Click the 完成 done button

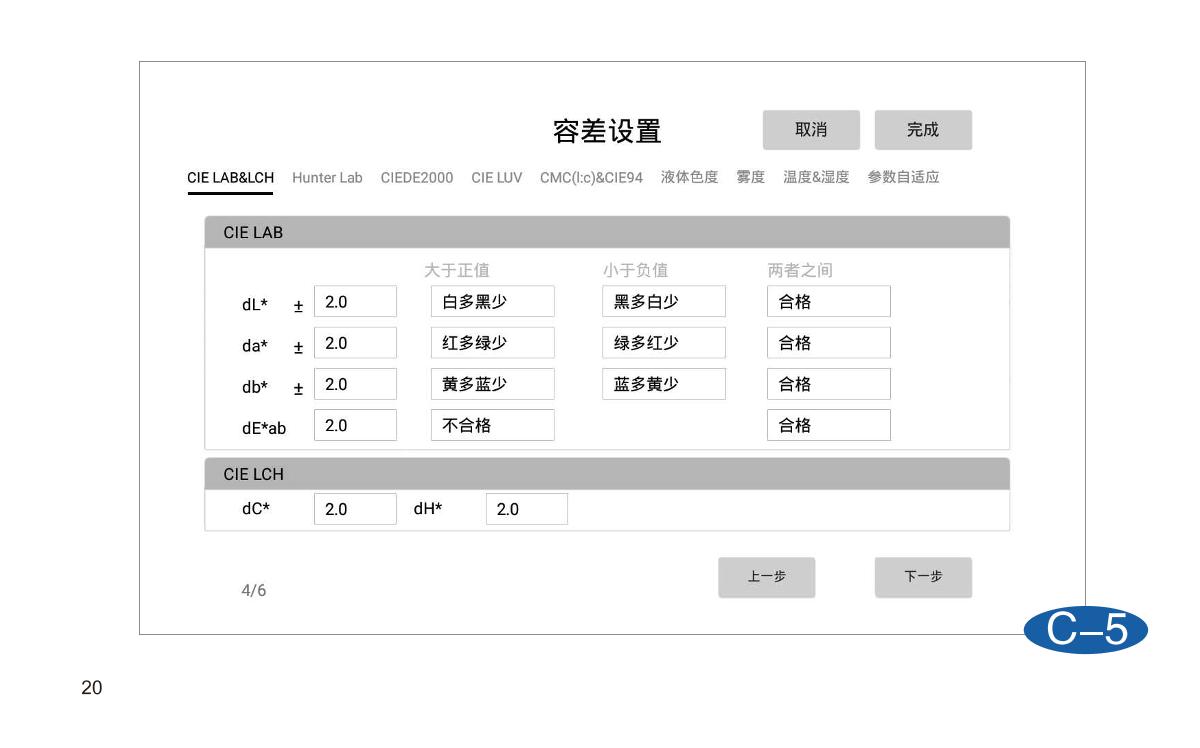[923, 130]
